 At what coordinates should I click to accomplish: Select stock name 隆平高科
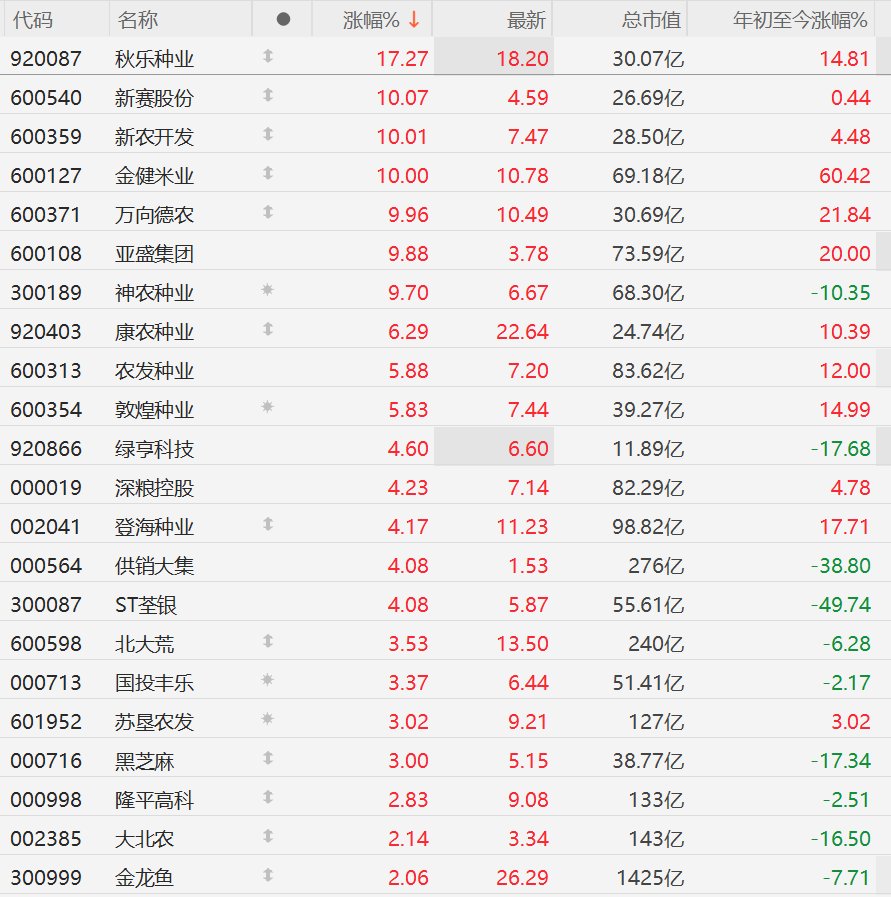coord(154,800)
